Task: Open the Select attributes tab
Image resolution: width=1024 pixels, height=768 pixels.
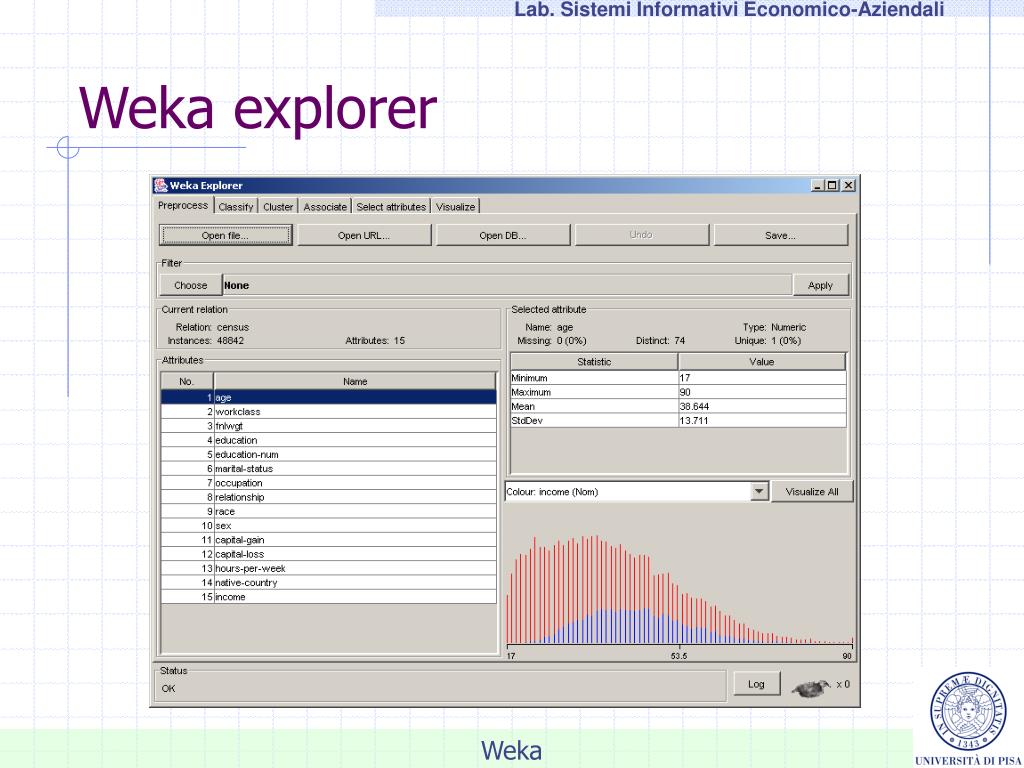Action: pyautogui.click(x=391, y=206)
